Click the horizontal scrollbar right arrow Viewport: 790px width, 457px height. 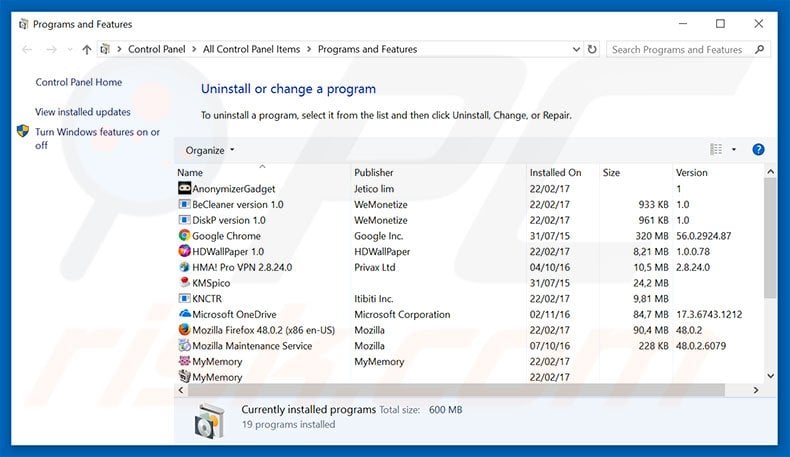tap(756, 390)
